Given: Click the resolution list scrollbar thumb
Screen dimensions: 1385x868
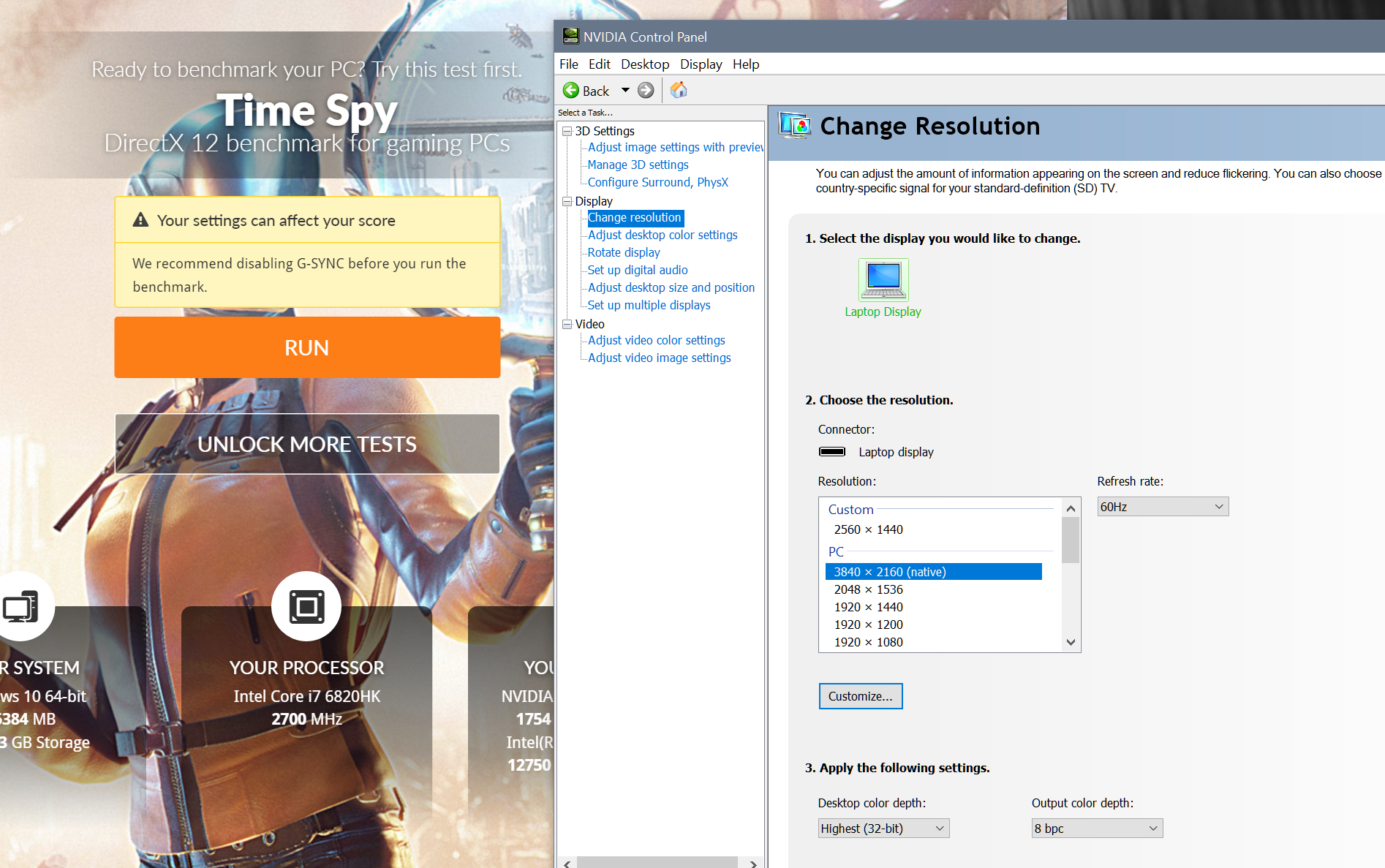Looking at the screenshot, I should [1071, 540].
